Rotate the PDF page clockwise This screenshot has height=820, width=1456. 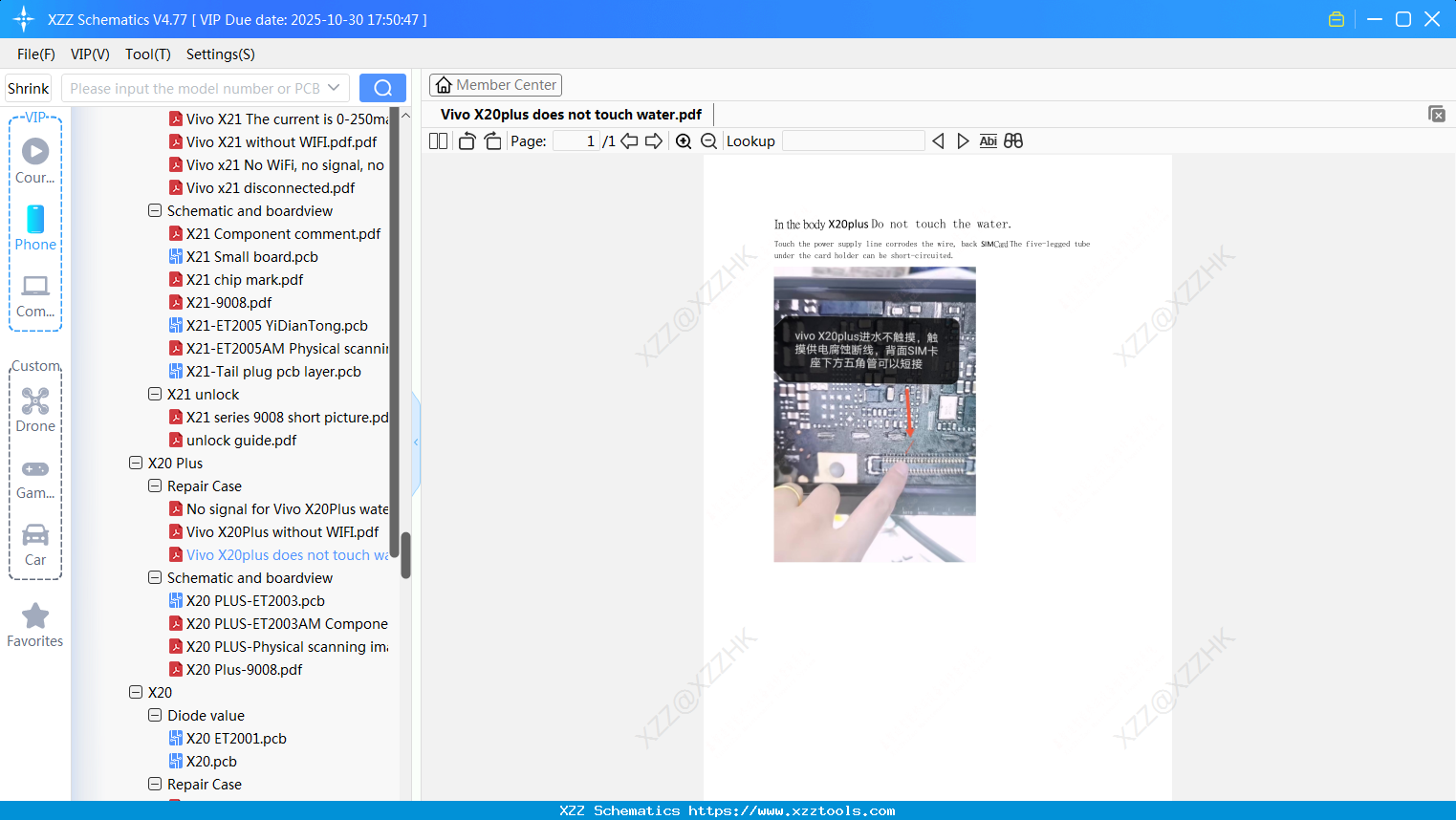pos(492,141)
